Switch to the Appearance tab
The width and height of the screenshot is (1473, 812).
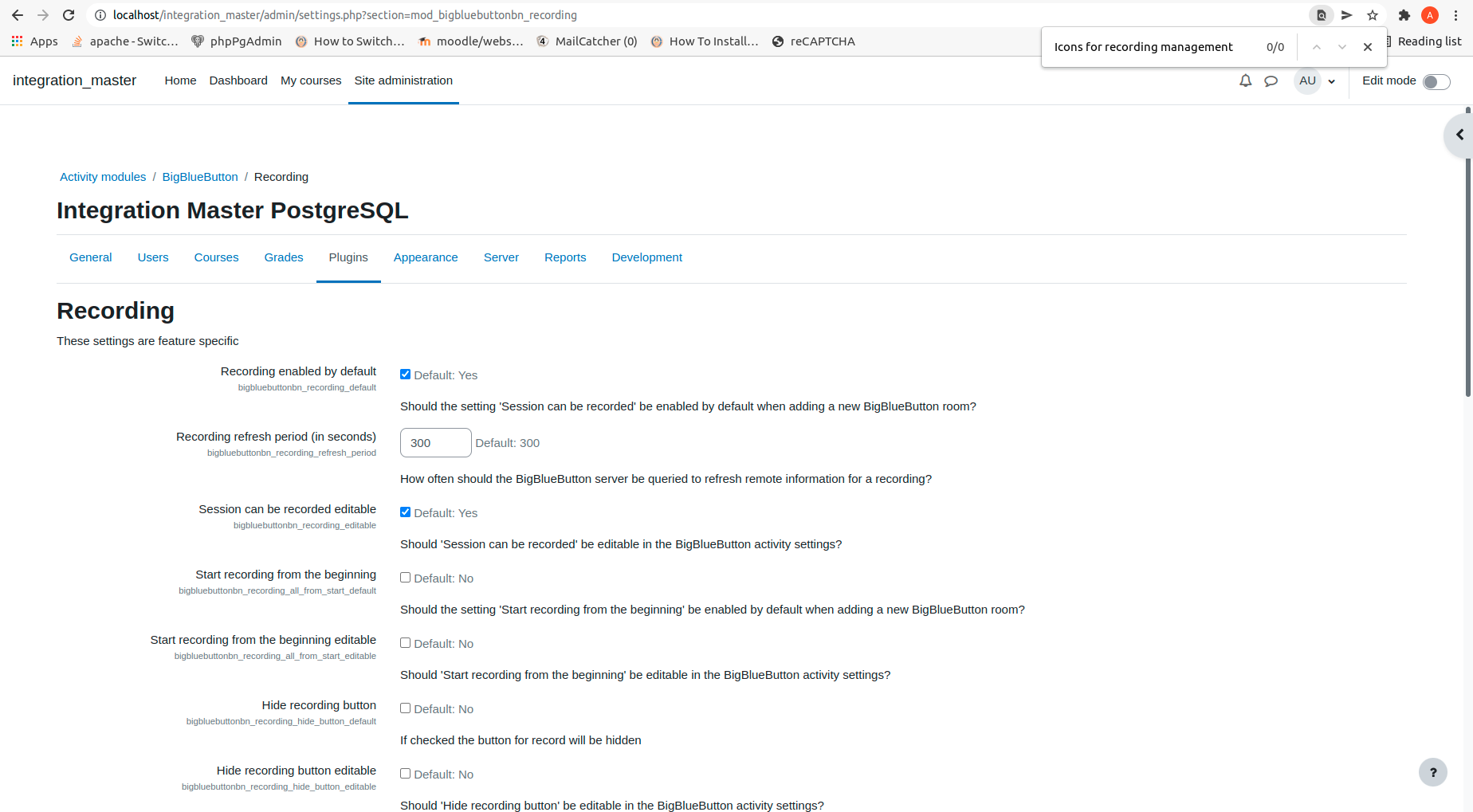[426, 257]
